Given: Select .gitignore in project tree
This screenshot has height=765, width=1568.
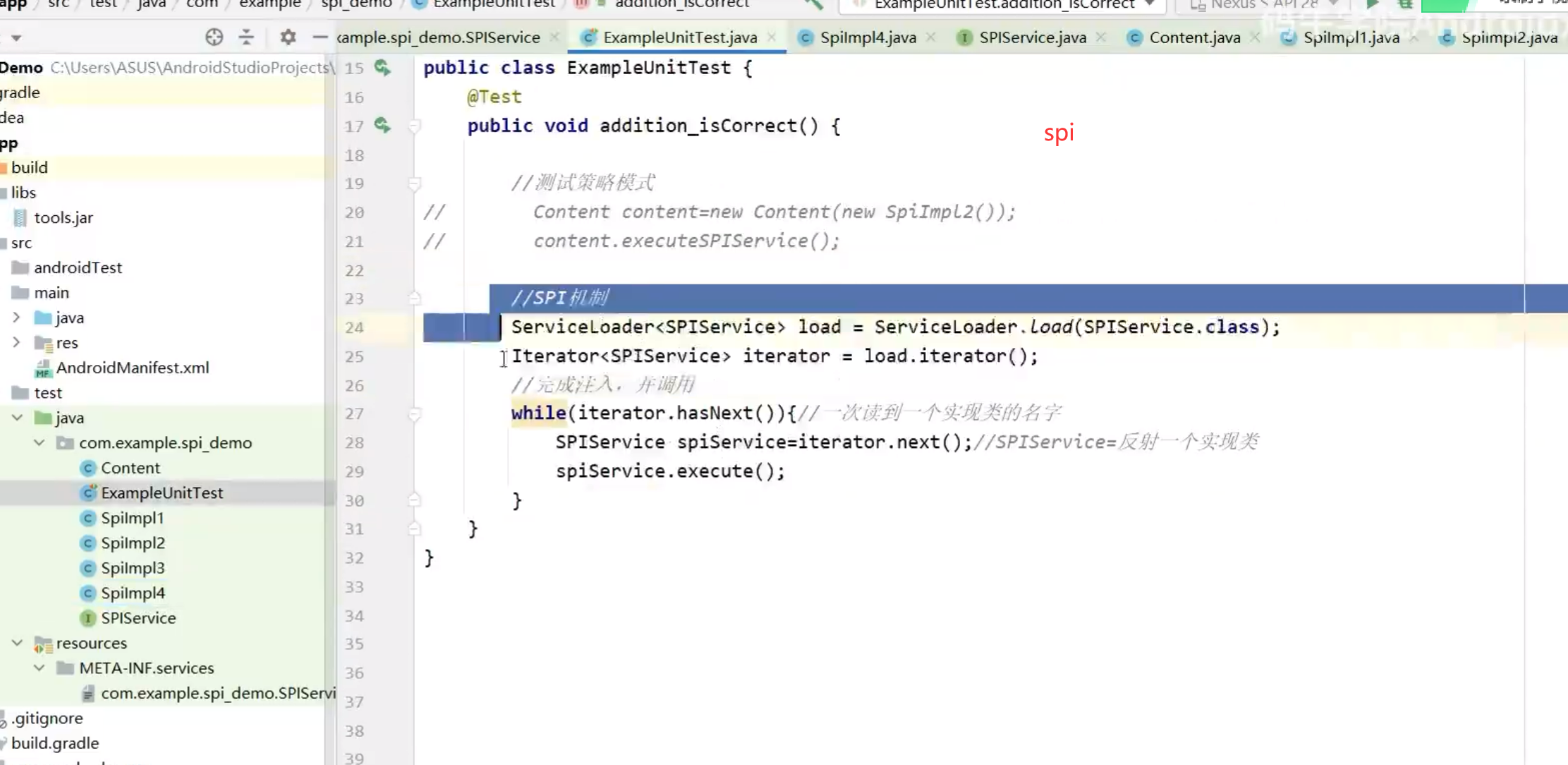Looking at the screenshot, I should tap(47, 718).
